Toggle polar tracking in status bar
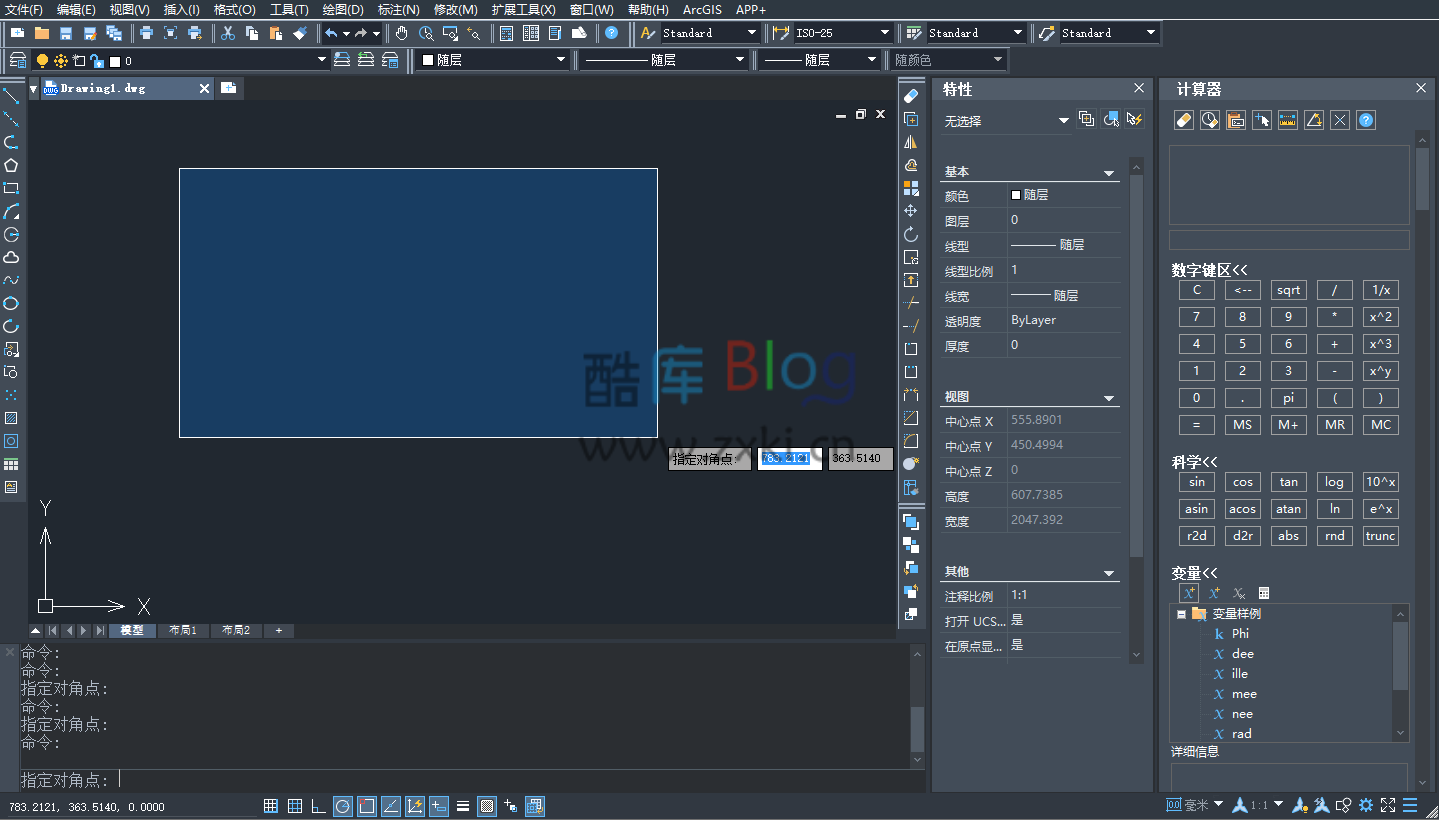Viewport: 1439px width, 820px height. [x=343, y=806]
